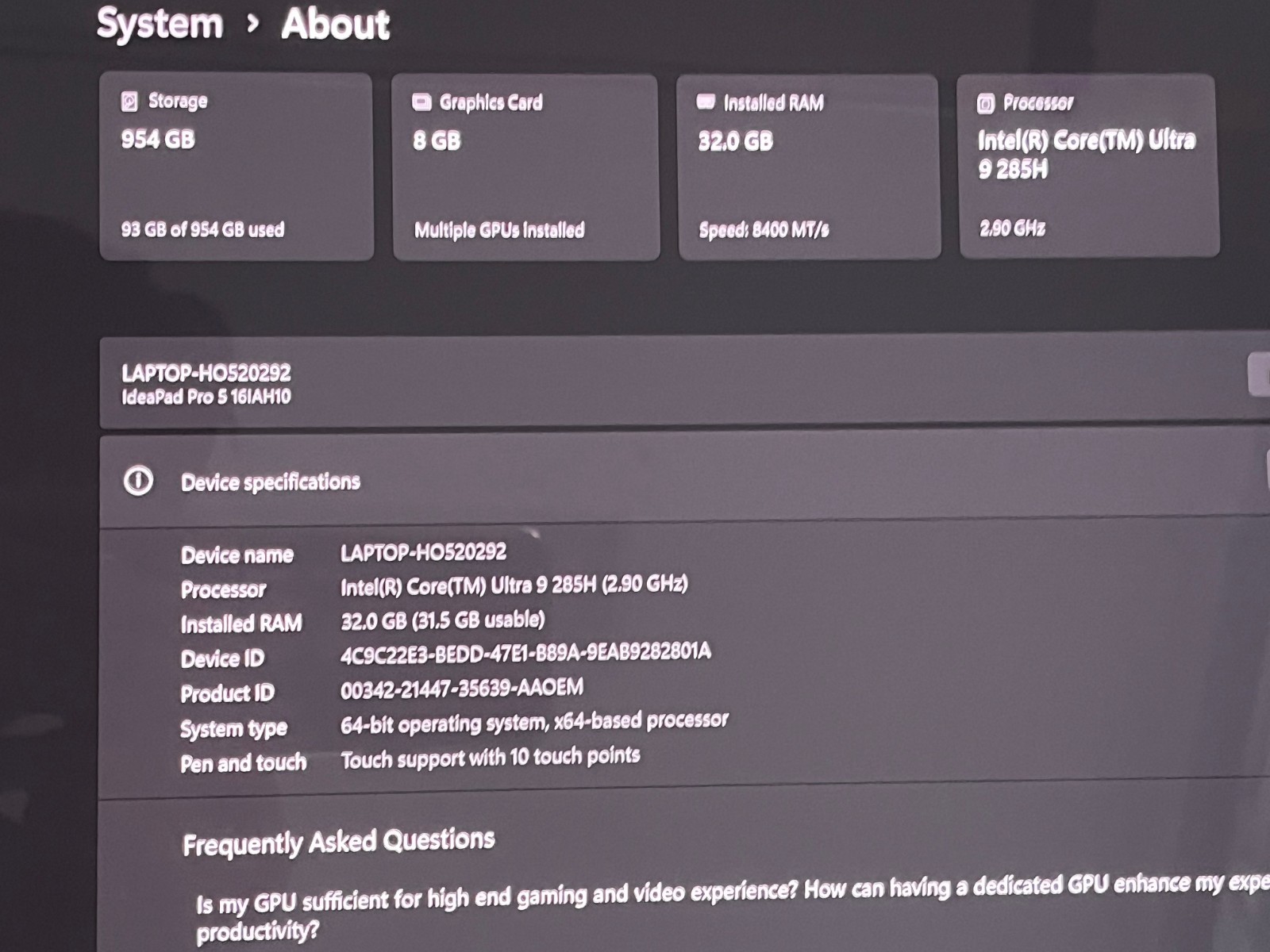Click the "8 GB" graphics memory value
This screenshot has width=1270, height=952.
(x=437, y=140)
